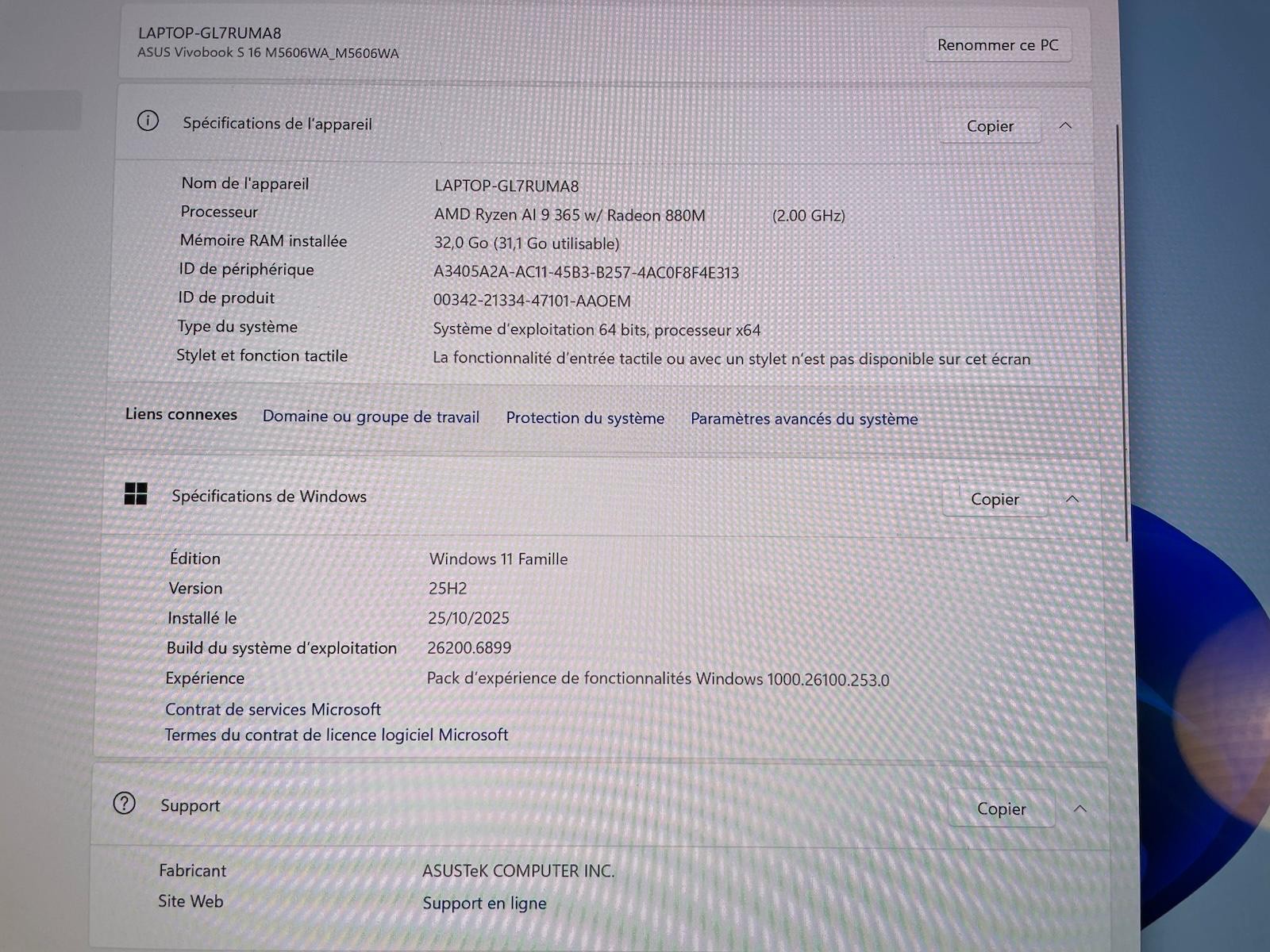Image resolution: width=1270 pixels, height=952 pixels.
Task: Copy the Support section details
Action: (1001, 808)
